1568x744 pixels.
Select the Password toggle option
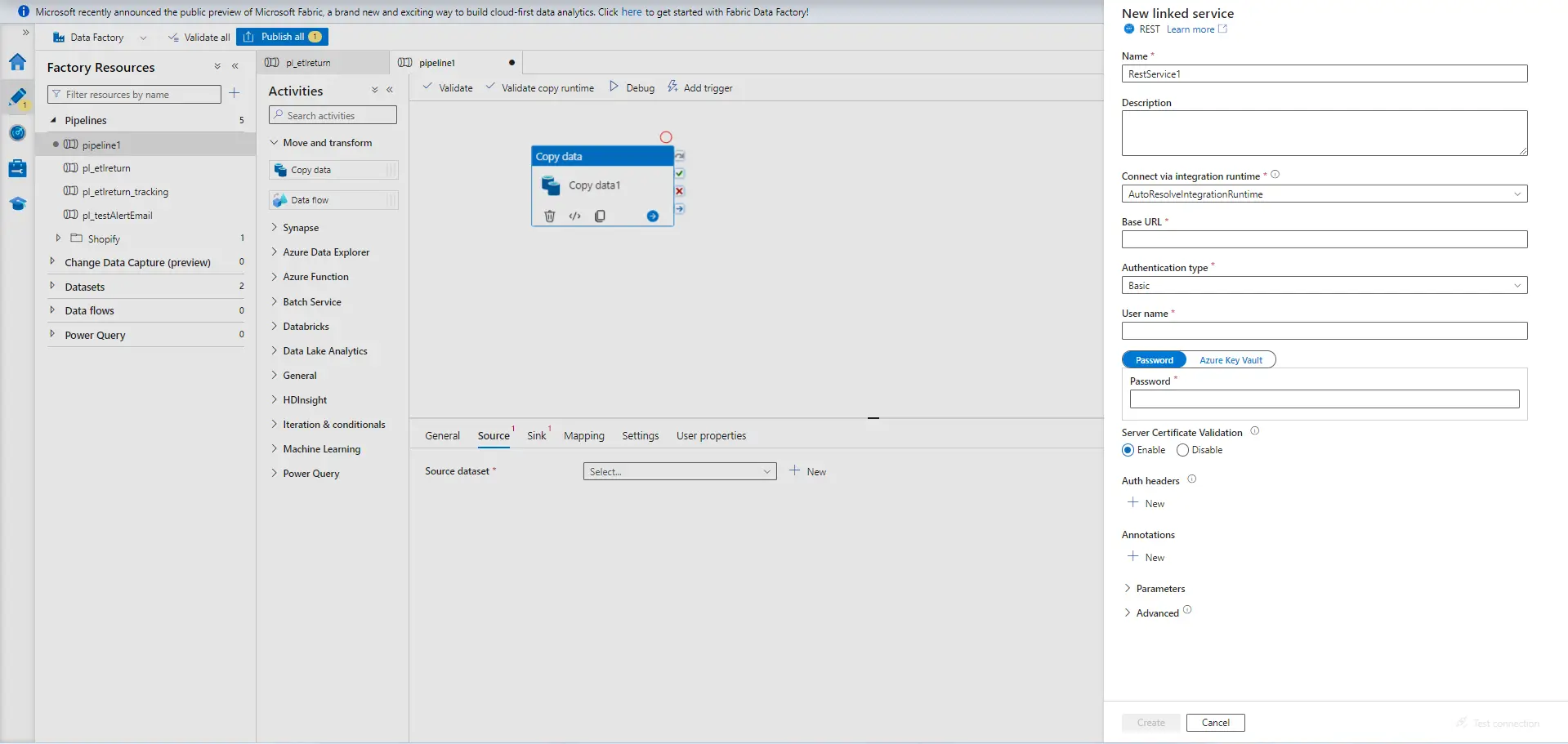[x=1154, y=360]
